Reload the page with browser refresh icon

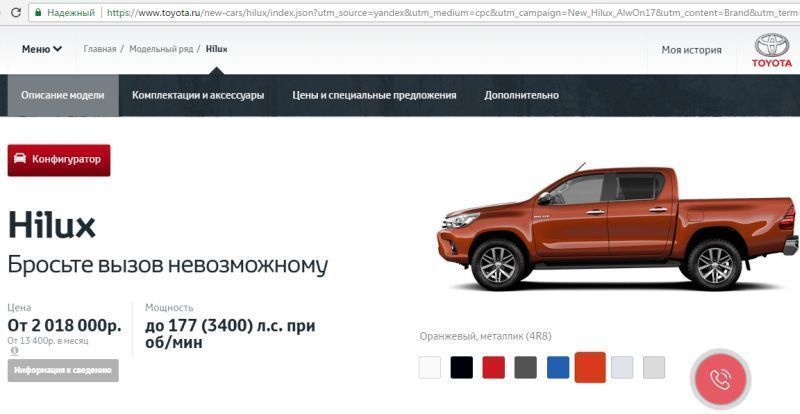pyautogui.click(x=16, y=12)
